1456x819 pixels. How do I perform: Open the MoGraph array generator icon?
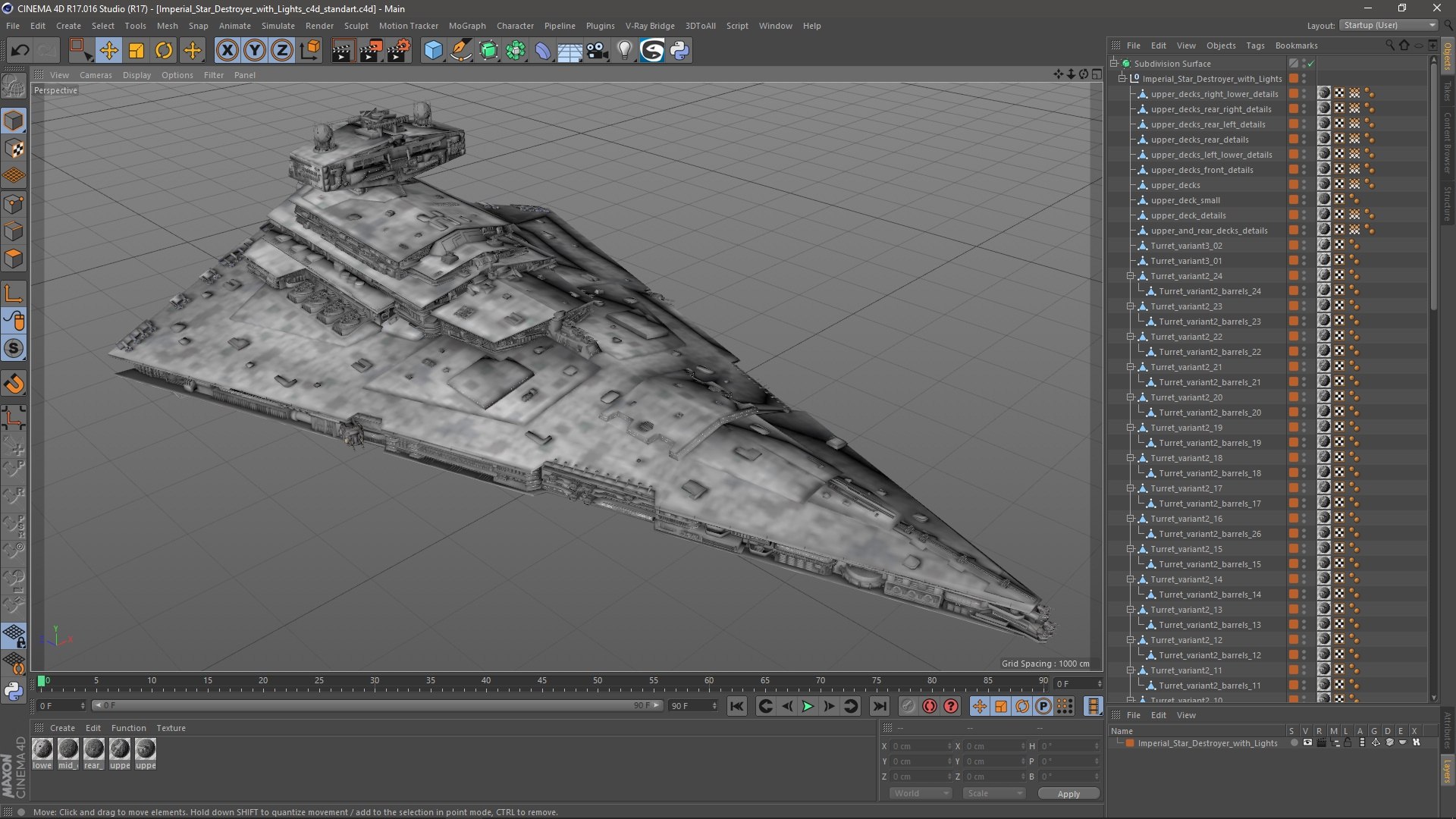click(516, 51)
